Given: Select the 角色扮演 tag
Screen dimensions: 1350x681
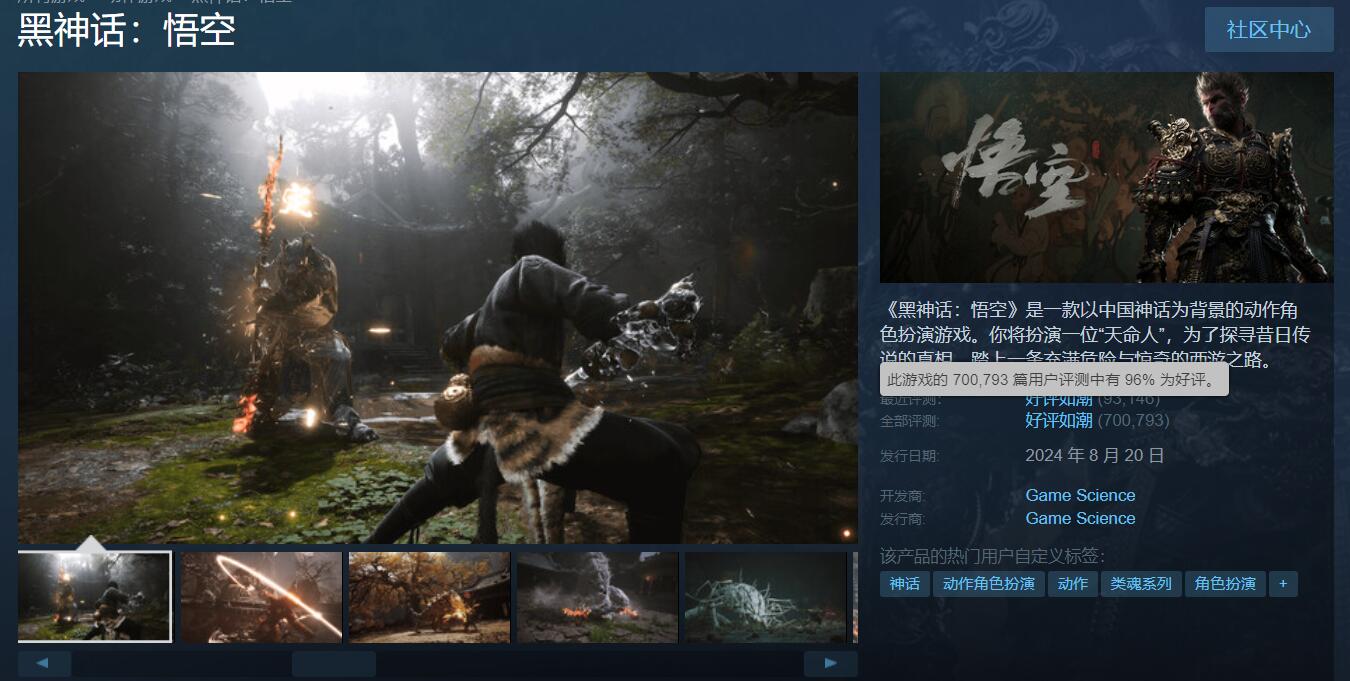Looking at the screenshot, I should 1225,584.
